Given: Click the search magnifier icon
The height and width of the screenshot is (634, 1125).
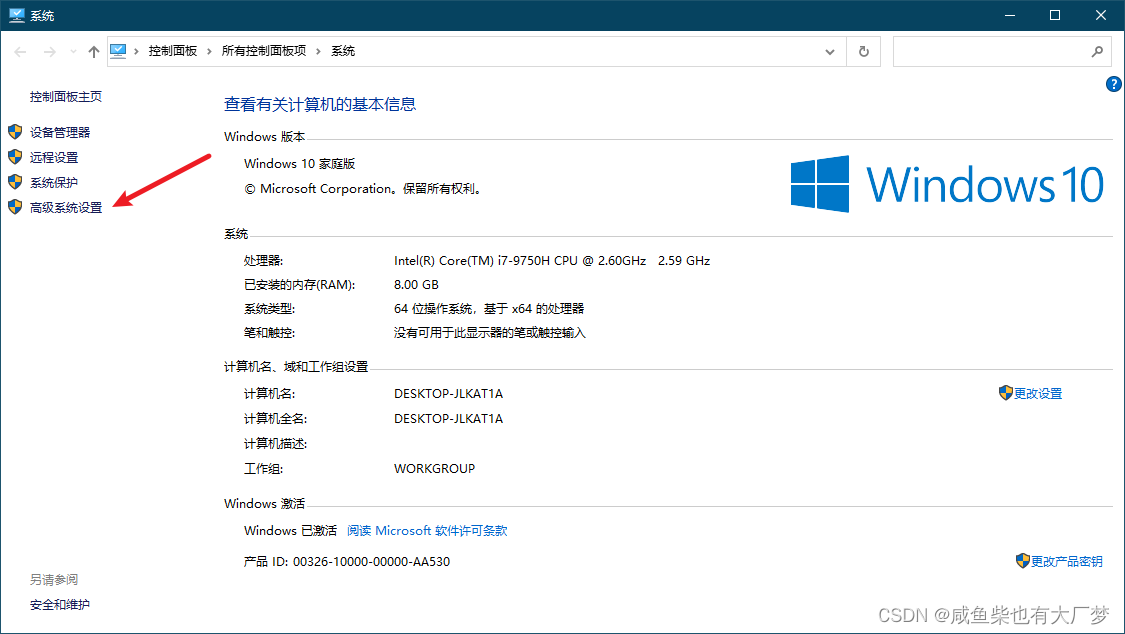Looking at the screenshot, I should pyautogui.click(x=1097, y=52).
